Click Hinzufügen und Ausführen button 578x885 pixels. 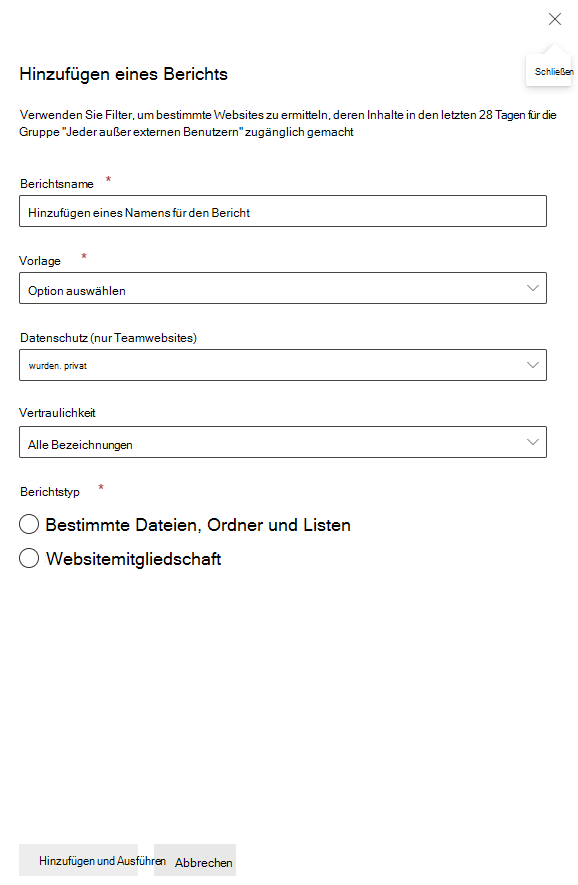(78, 860)
